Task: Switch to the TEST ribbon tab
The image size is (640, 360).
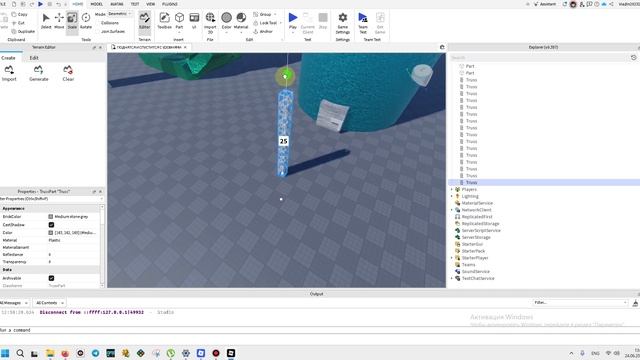Action: (x=135, y=4)
